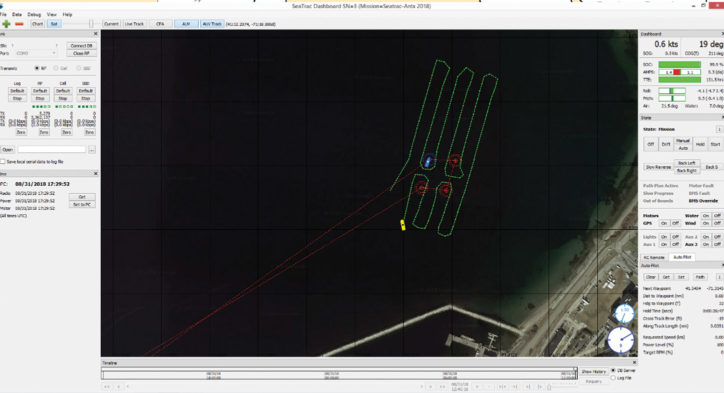Image resolution: width=724 pixels, height=393 pixels.
Task: Click the green plus zoom-in icon
Action: tap(6, 24)
